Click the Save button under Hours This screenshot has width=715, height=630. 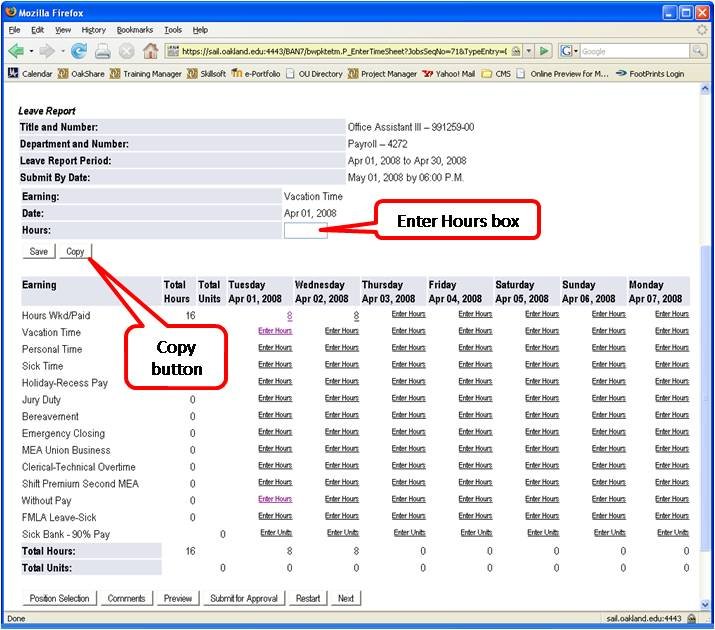[38, 251]
